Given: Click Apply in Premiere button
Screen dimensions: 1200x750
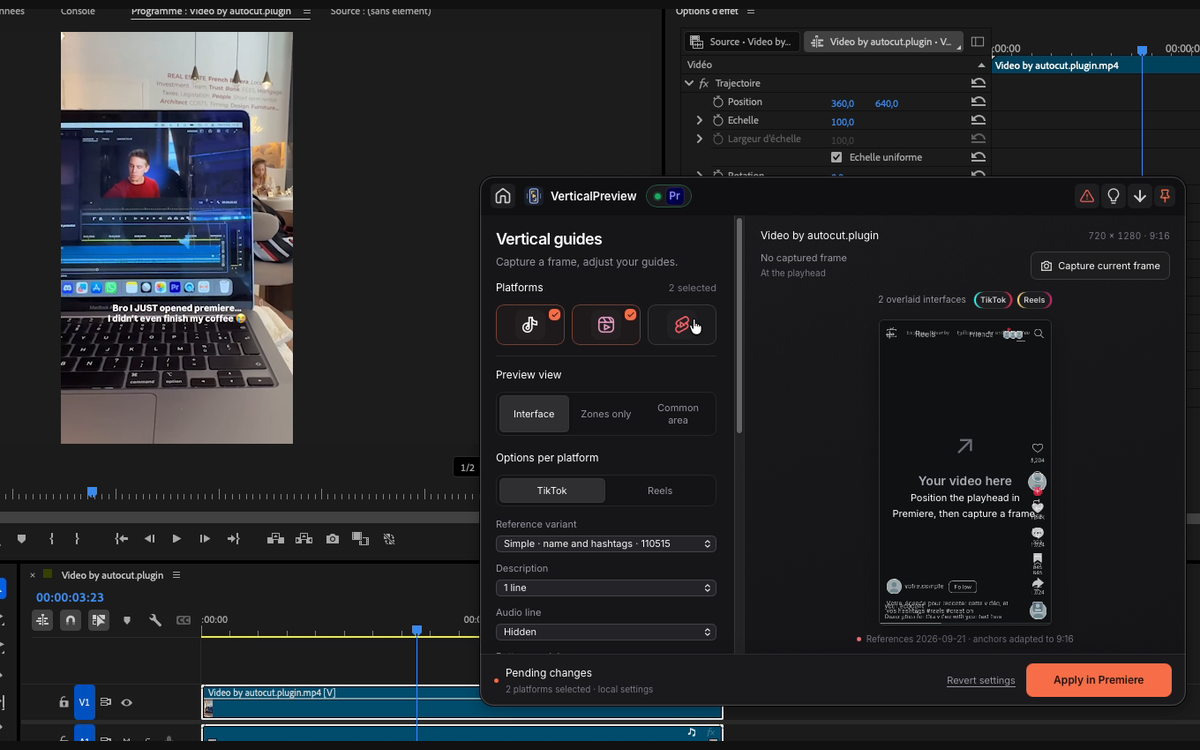Looking at the screenshot, I should point(1099,680).
